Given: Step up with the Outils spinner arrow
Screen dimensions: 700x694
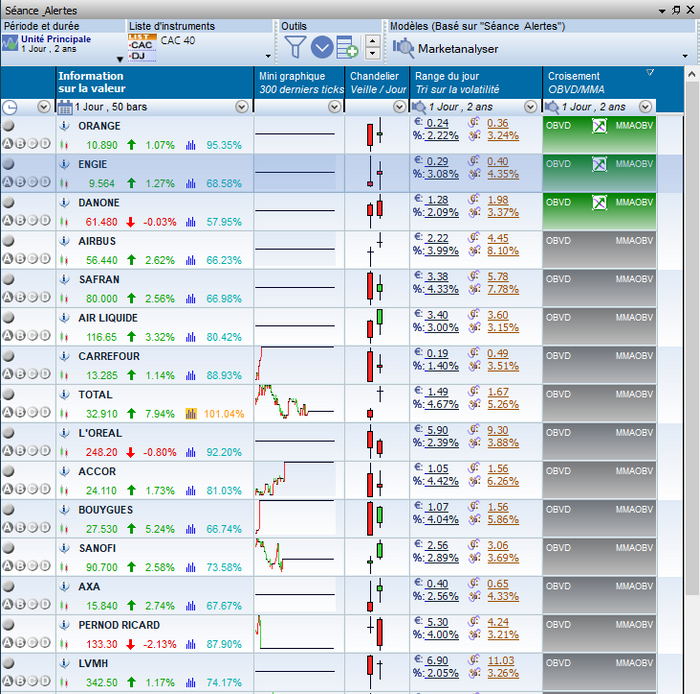Looking at the screenshot, I should click(372, 41).
